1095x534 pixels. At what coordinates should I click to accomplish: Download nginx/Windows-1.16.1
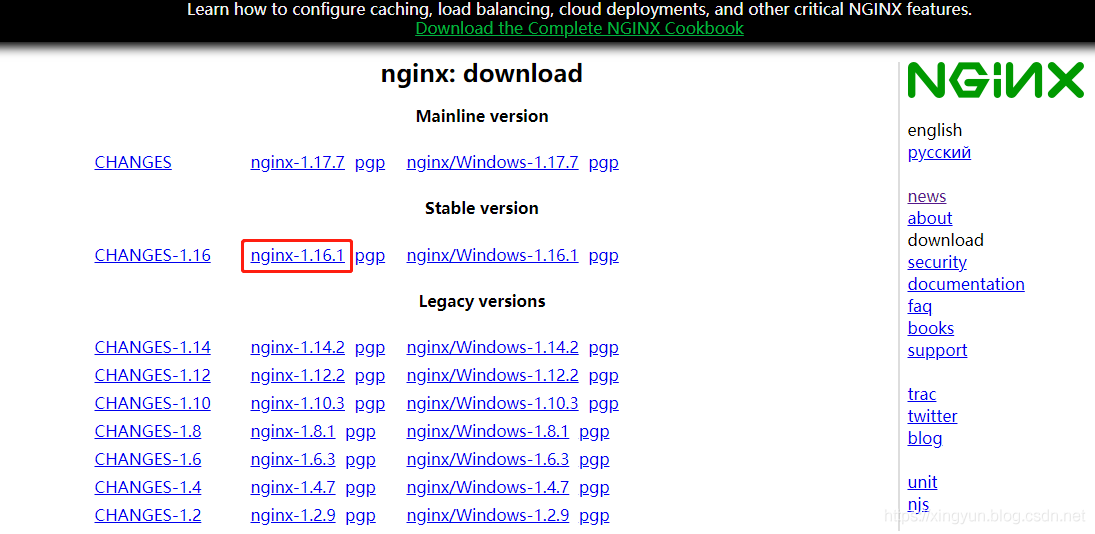[492, 255]
